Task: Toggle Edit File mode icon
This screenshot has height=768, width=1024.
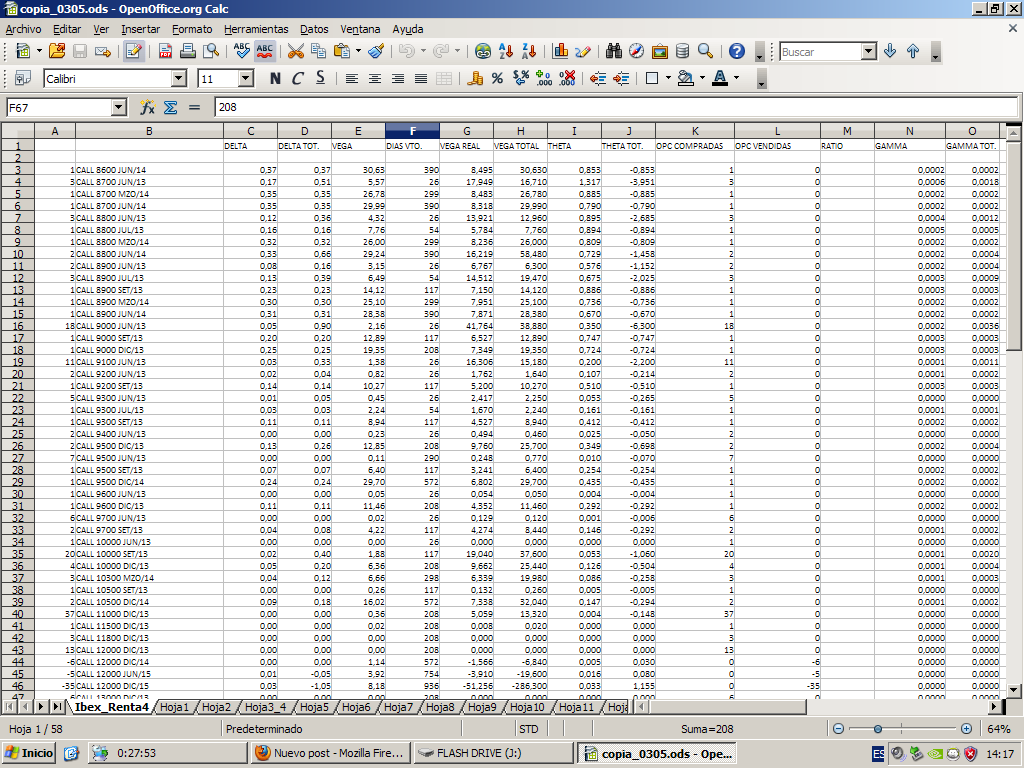Action: [x=134, y=51]
